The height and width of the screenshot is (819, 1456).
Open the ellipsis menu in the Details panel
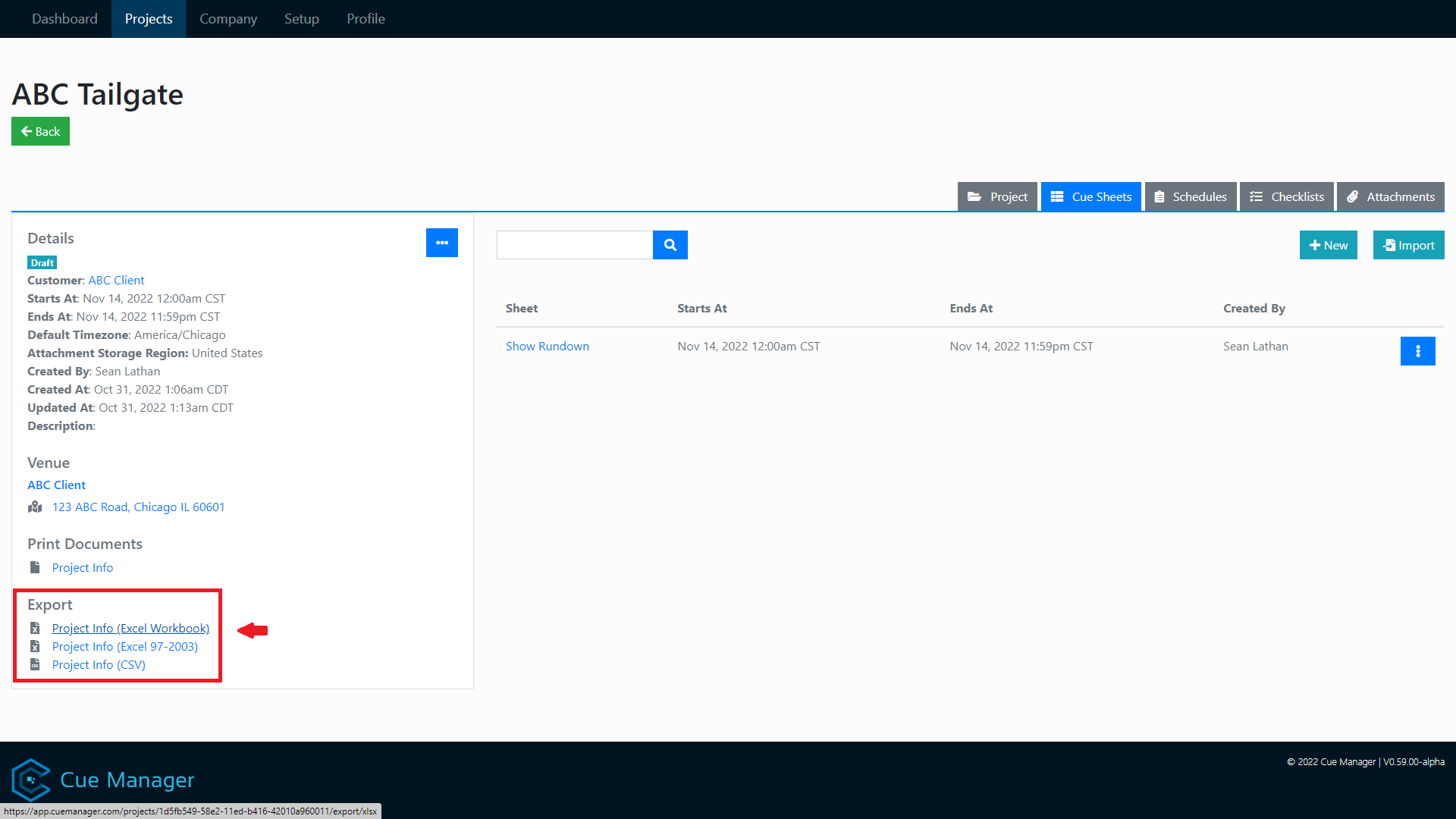(x=442, y=243)
